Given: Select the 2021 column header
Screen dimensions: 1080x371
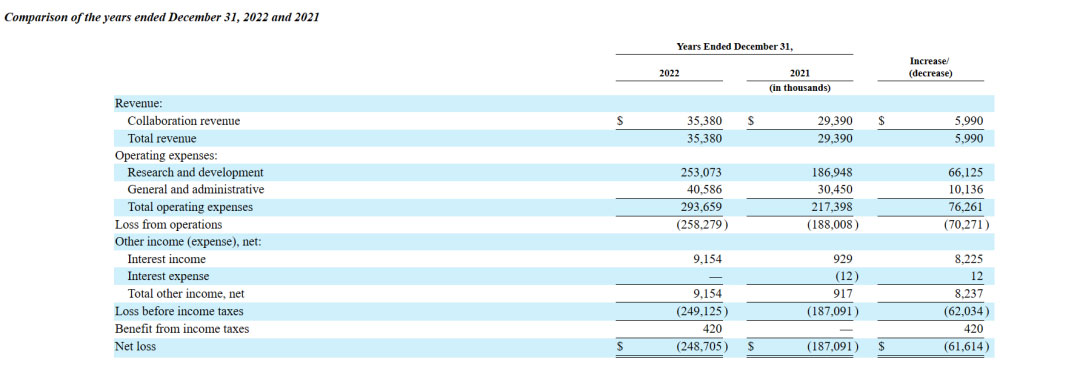Looking at the screenshot, I should 800,73.
